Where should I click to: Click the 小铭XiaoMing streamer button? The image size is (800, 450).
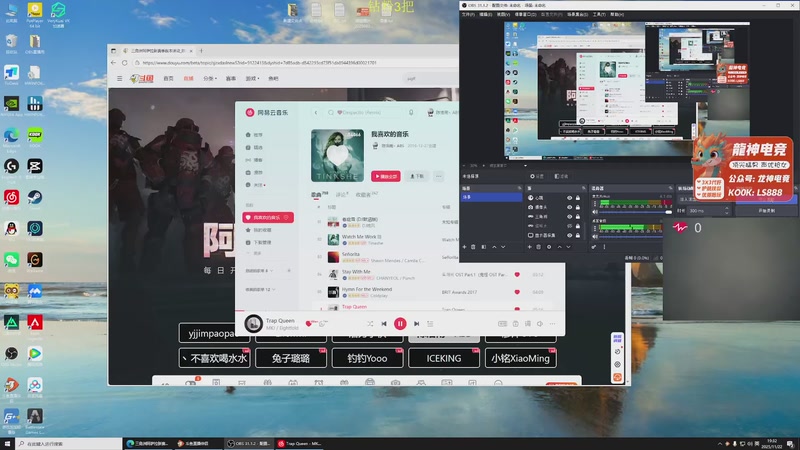(x=520, y=358)
